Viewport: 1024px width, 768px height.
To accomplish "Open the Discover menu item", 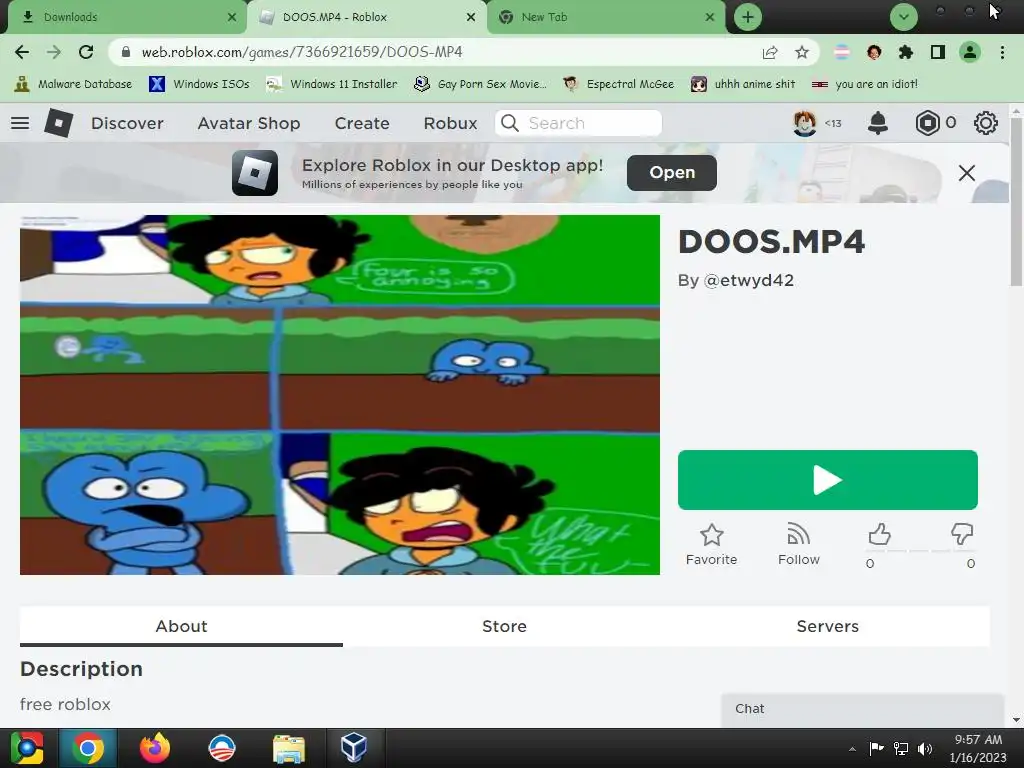I will (x=127, y=123).
